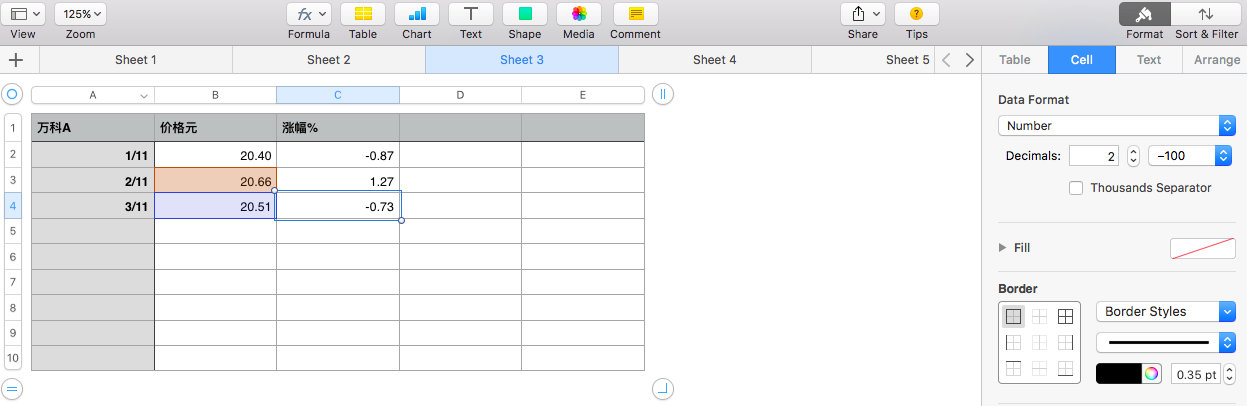The height and width of the screenshot is (406, 1247).
Task: Select column E header
Action: pyautogui.click(x=583, y=95)
